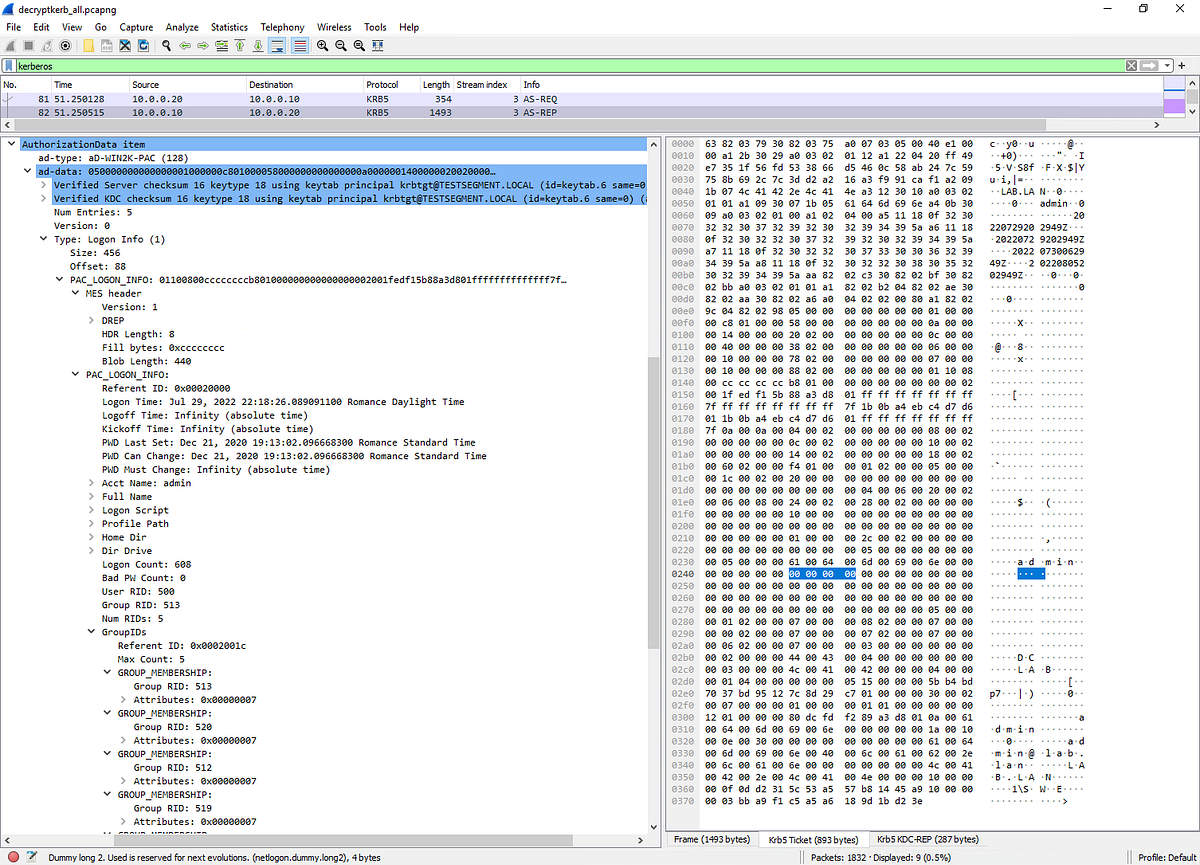Go to the first packet with the up arrow icon
The width and height of the screenshot is (1200, 865).
tap(240, 45)
